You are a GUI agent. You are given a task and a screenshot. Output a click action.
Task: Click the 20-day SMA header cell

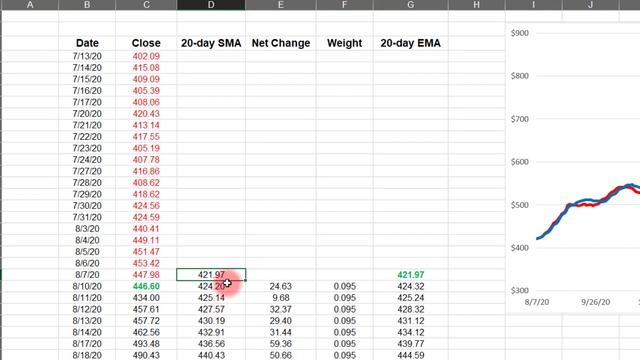[x=211, y=43]
